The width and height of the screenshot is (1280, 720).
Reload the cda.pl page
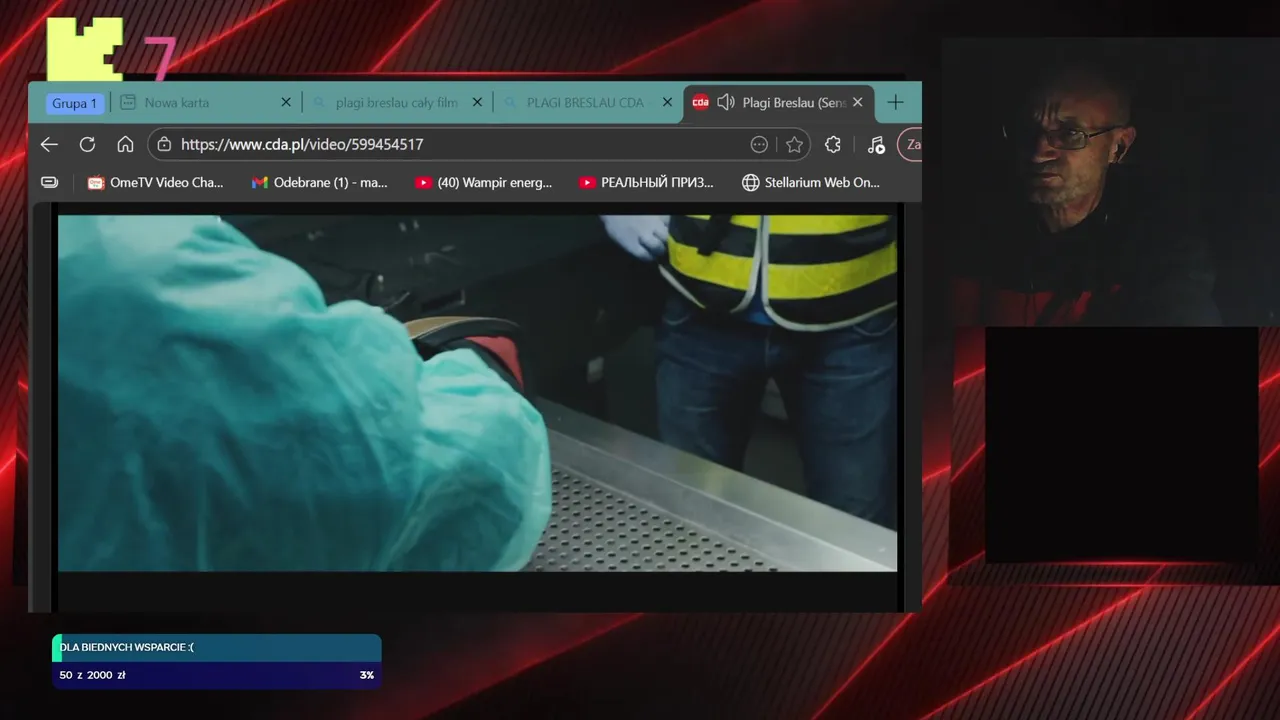pos(87,144)
